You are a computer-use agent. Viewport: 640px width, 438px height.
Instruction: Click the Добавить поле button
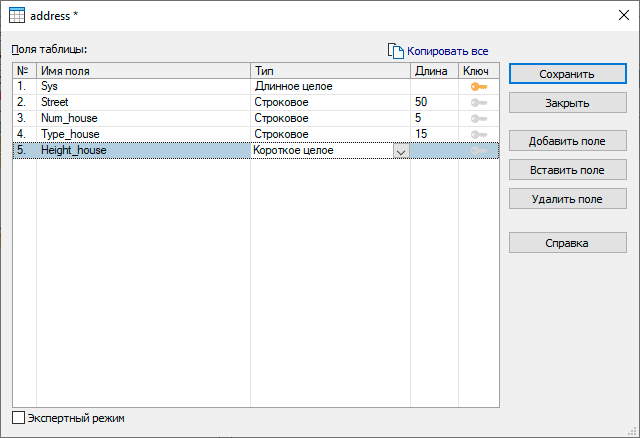pos(567,141)
